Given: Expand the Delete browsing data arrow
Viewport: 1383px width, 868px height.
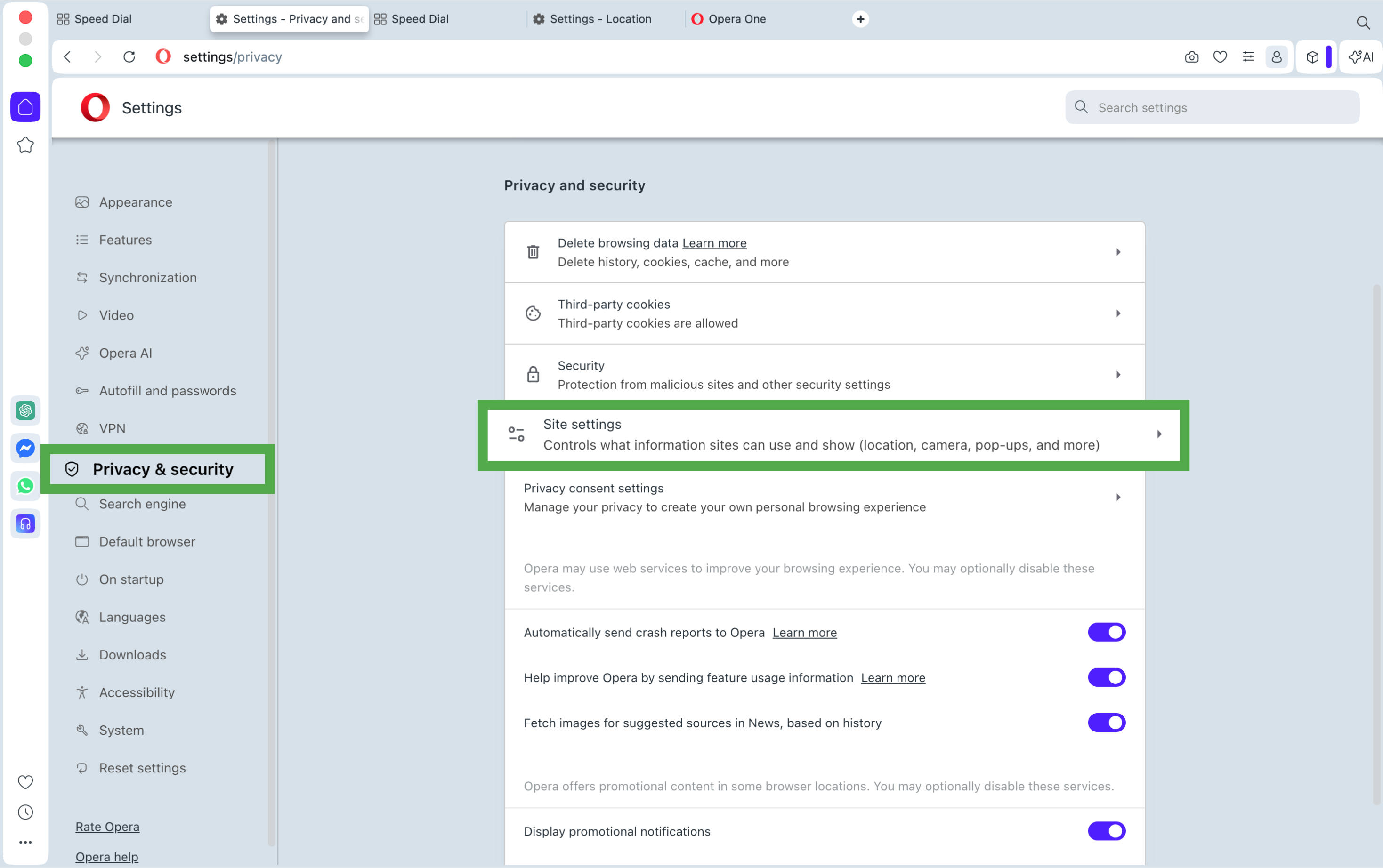Looking at the screenshot, I should pos(1118,252).
